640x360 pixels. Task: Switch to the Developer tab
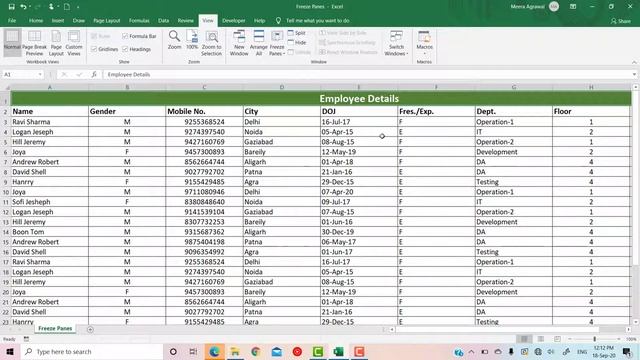coord(233,20)
